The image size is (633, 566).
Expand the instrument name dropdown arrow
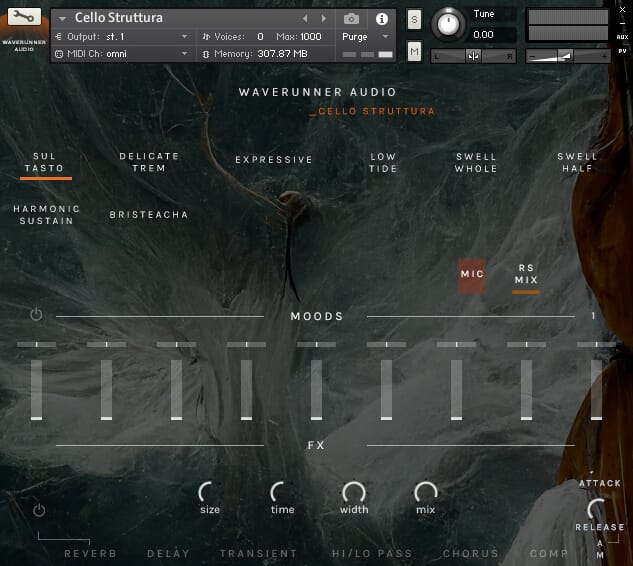tap(62, 19)
